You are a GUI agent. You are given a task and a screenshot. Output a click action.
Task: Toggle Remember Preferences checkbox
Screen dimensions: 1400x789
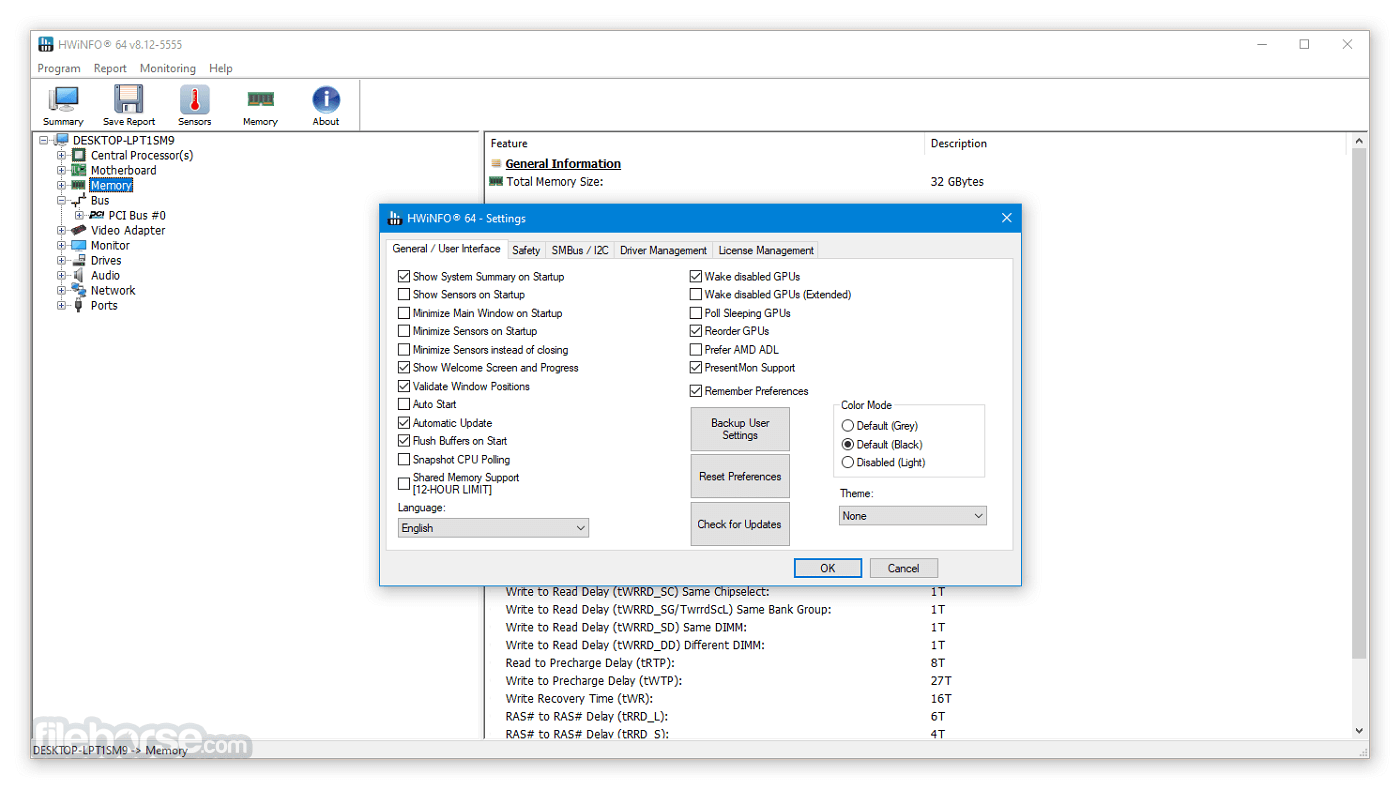(x=696, y=391)
